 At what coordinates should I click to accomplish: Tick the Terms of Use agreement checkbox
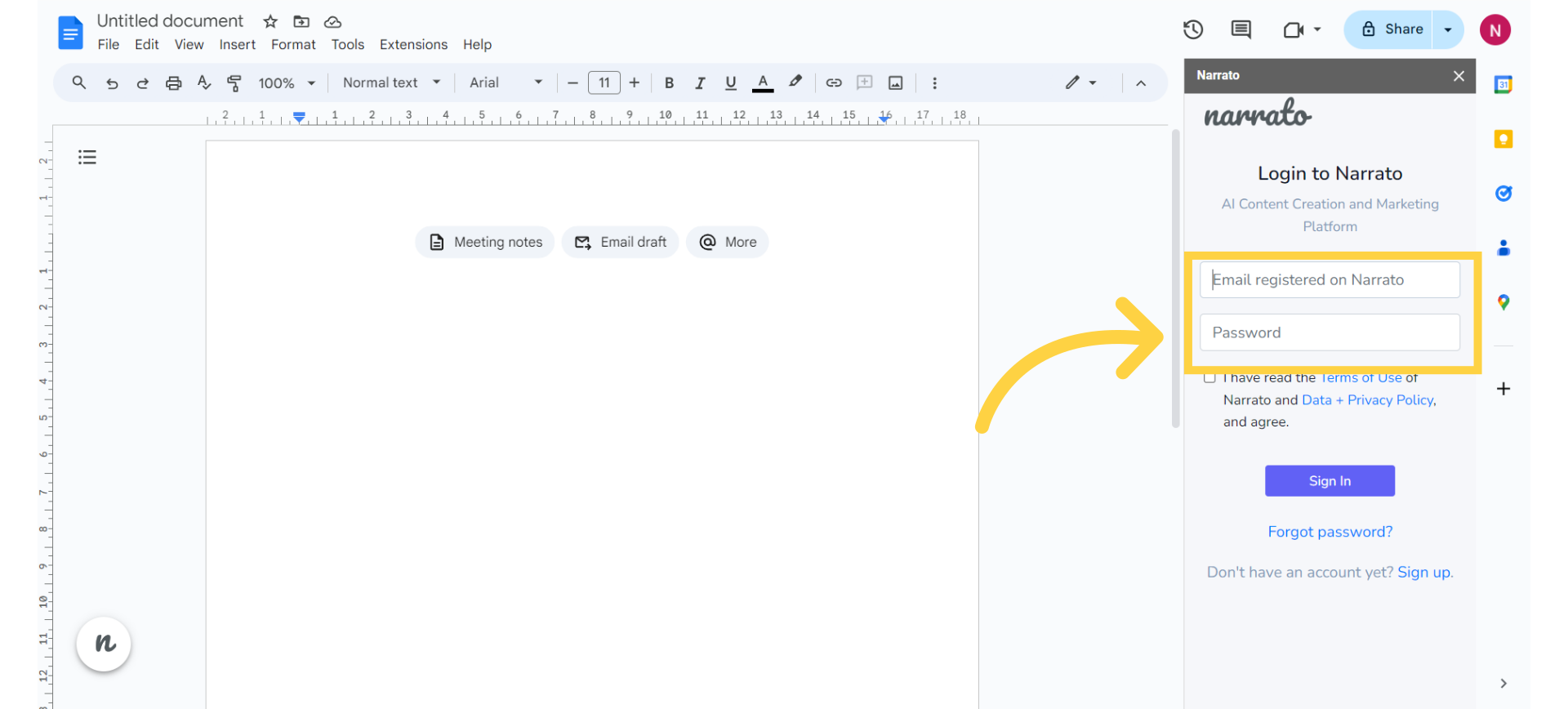click(1209, 377)
